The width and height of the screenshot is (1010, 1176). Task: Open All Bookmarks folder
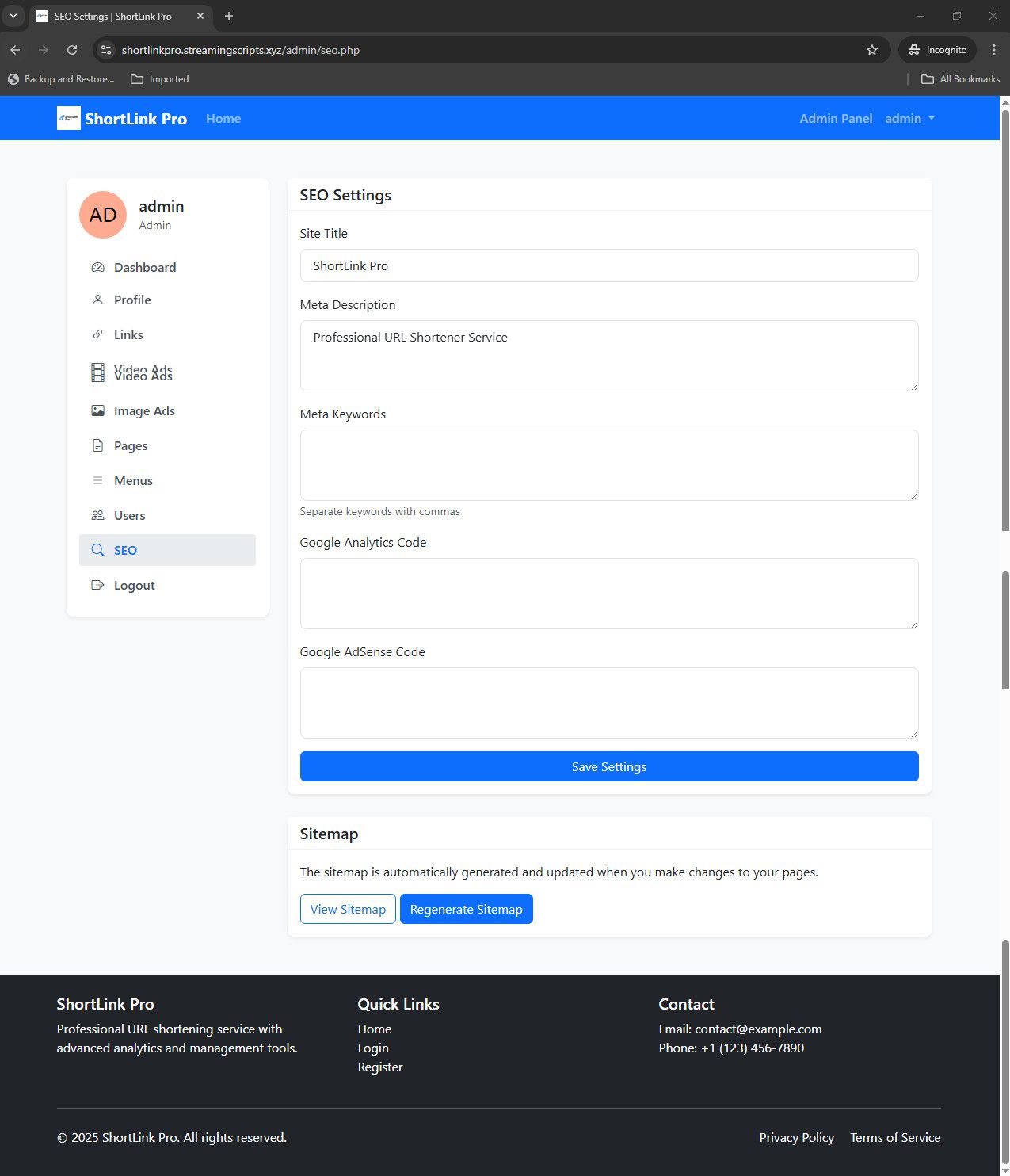(x=960, y=79)
